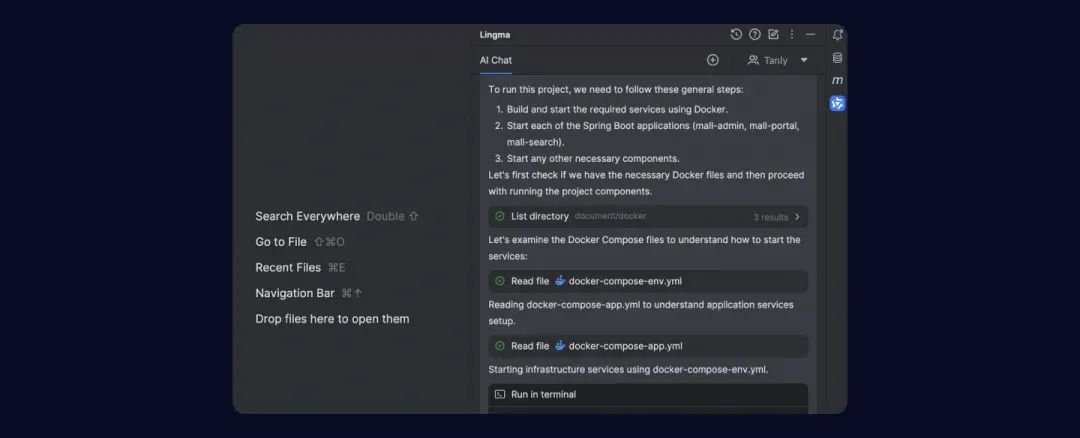Screen dimensions: 1080x438
Task: Click the help question mark icon
Action: point(755,34)
